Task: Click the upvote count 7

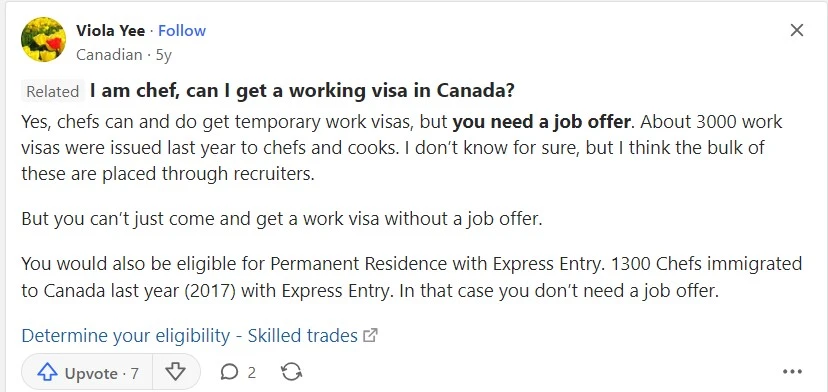Action: pos(134,374)
